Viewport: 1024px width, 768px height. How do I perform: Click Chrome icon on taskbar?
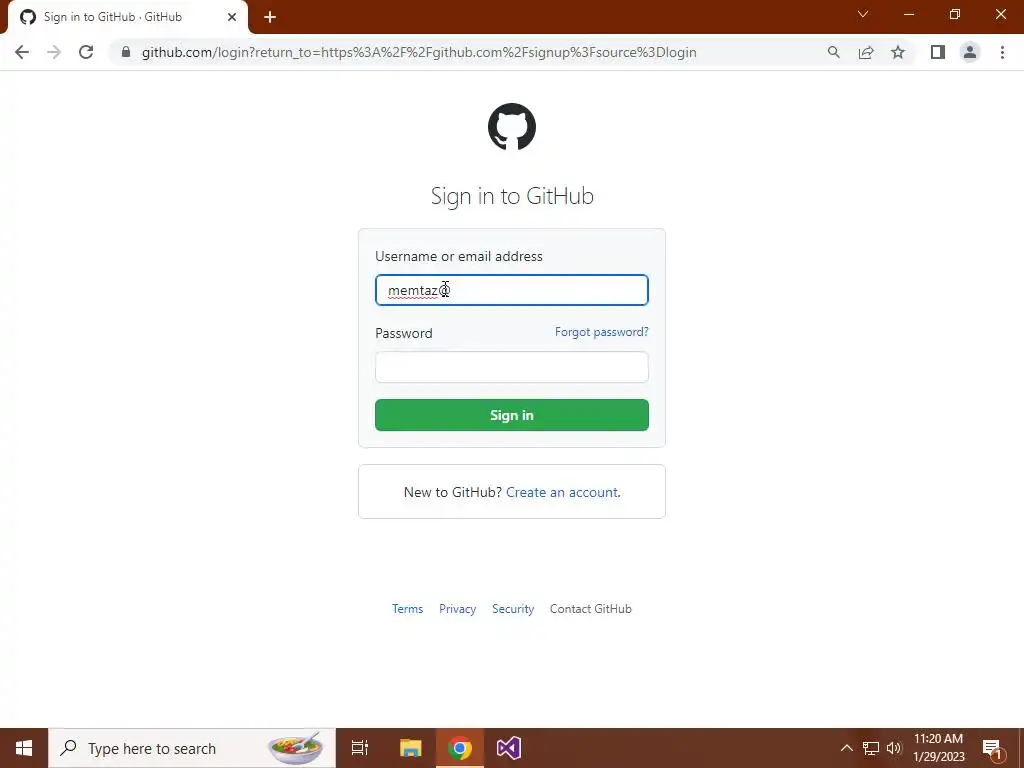(x=460, y=748)
